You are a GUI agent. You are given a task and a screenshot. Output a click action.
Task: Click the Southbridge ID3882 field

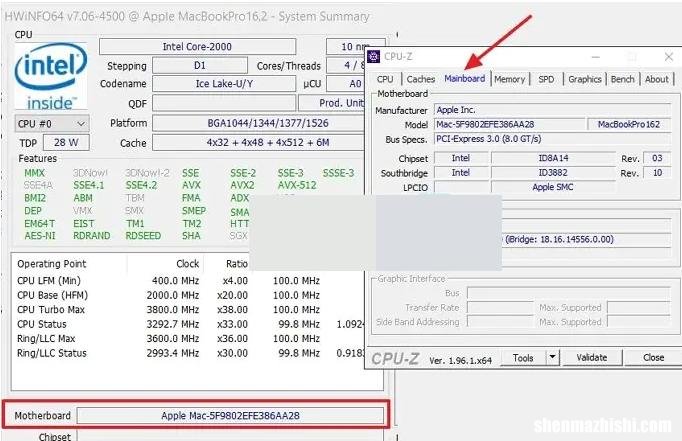(553, 173)
